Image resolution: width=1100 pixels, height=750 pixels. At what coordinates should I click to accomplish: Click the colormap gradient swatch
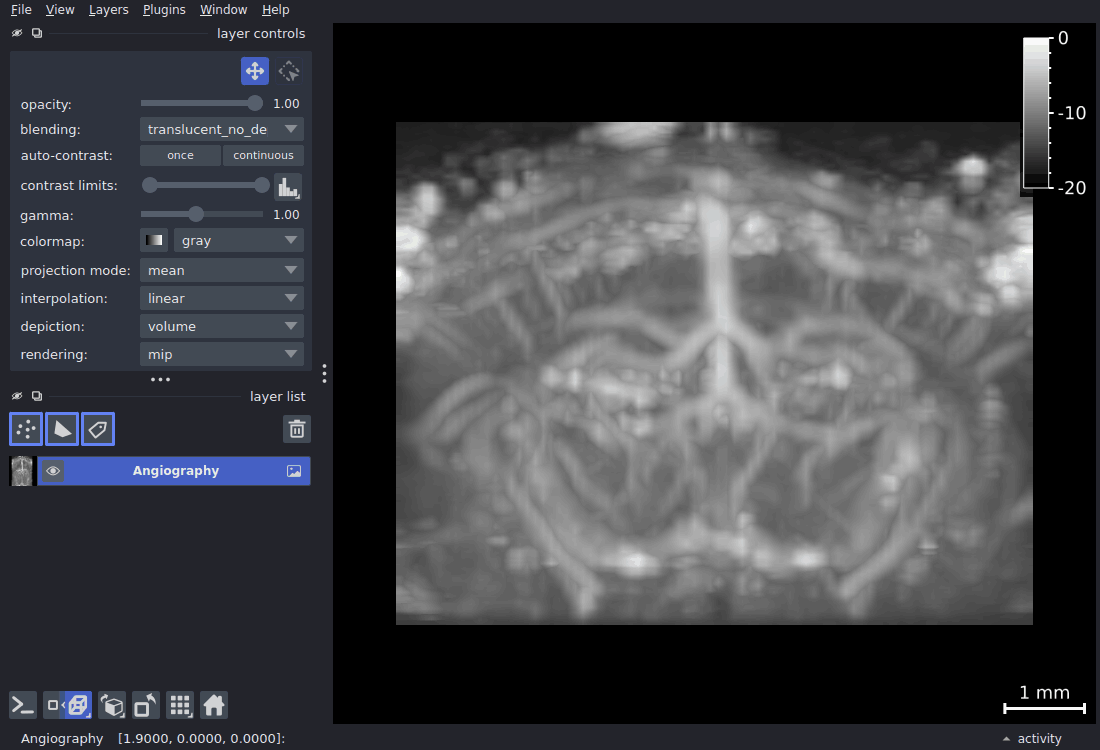click(x=154, y=241)
